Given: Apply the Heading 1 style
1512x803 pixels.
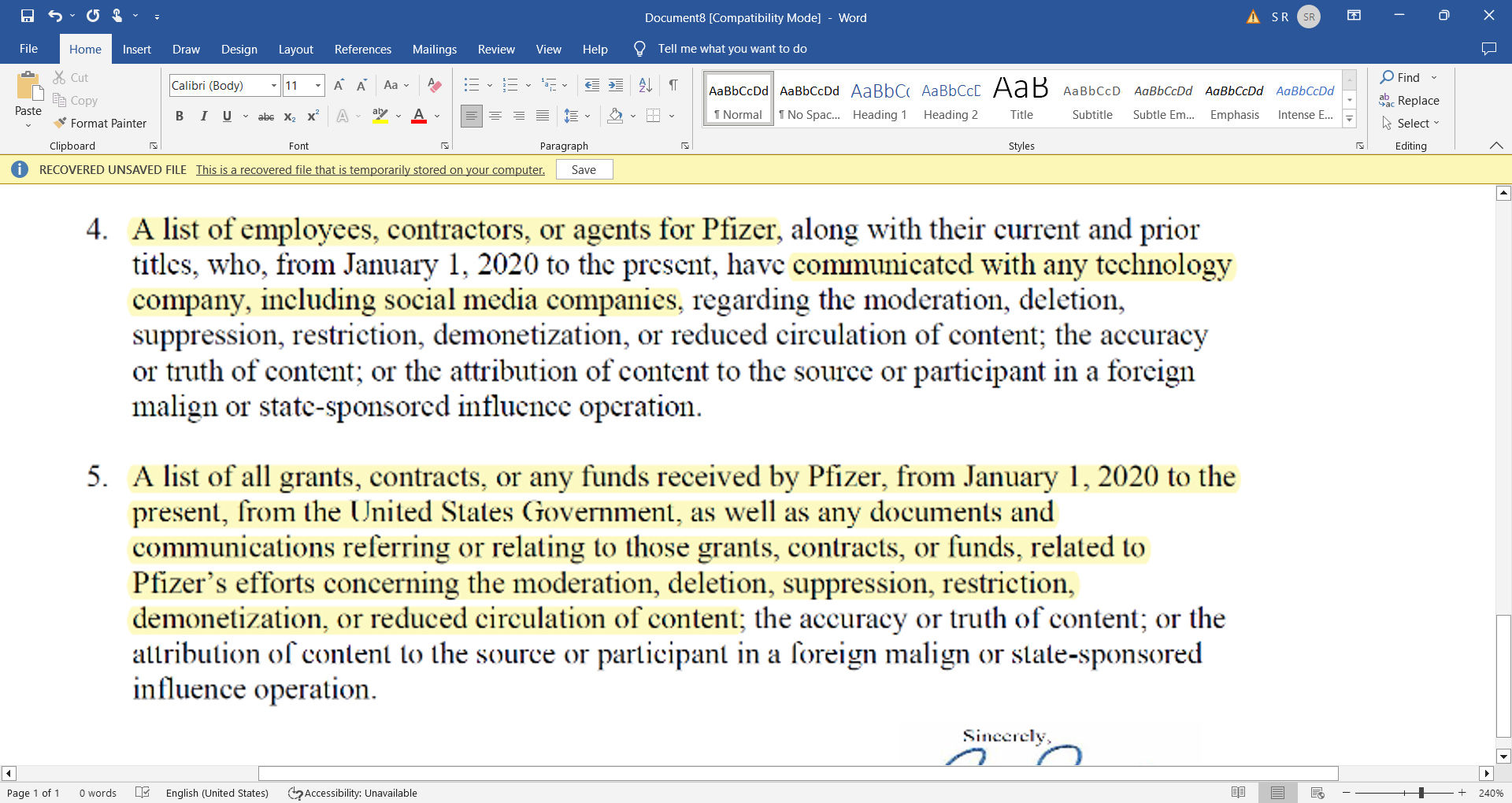Looking at the screenshot, I should click(880, 98).
